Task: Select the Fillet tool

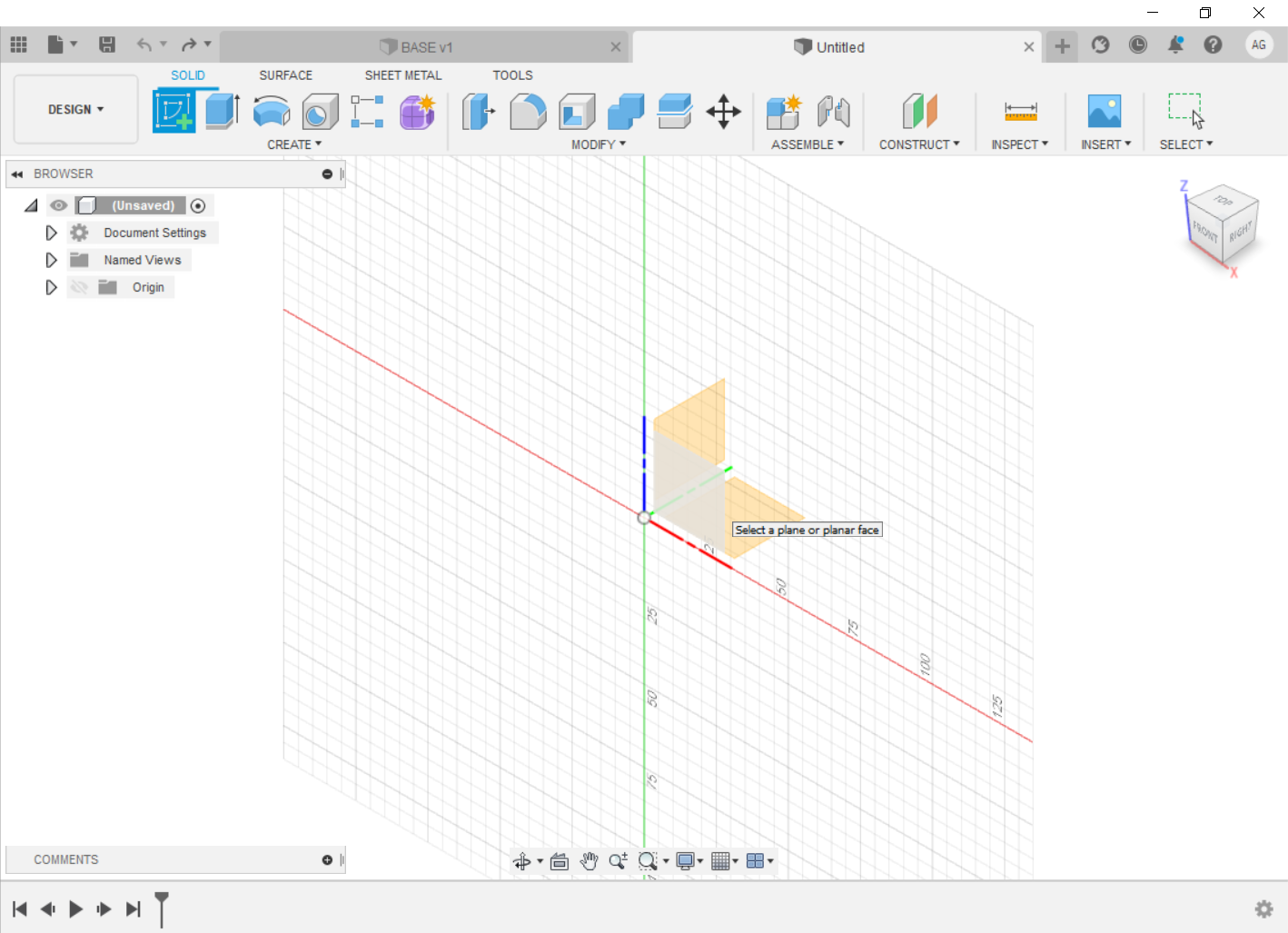Action: click(528, 112)
